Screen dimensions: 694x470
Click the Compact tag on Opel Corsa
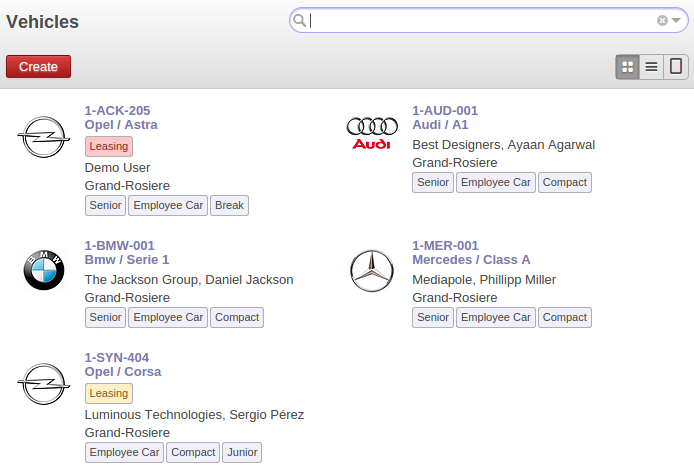pyautogui.click(x=193, y=452)
